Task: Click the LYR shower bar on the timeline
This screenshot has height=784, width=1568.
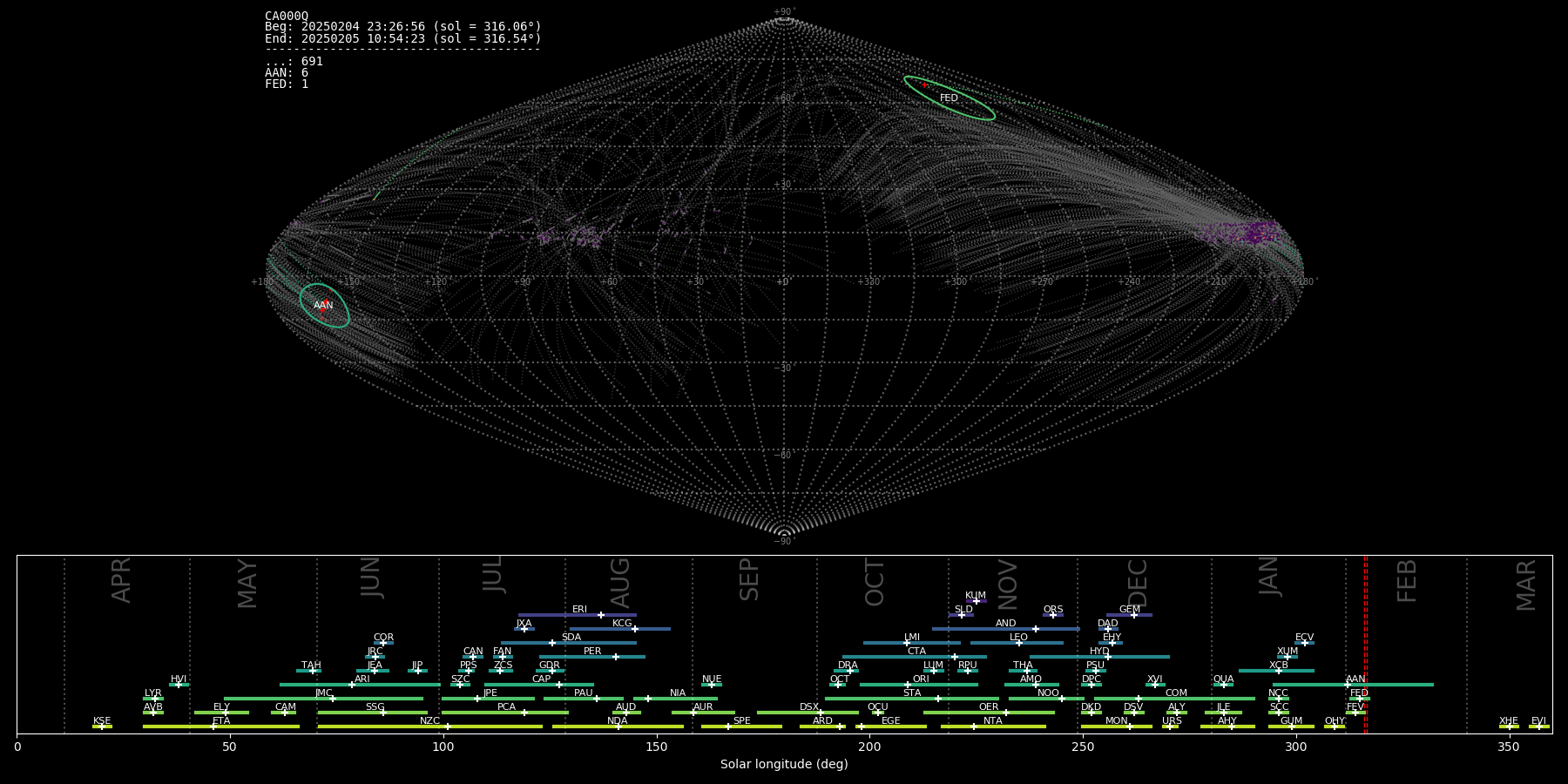Action: 153,699
